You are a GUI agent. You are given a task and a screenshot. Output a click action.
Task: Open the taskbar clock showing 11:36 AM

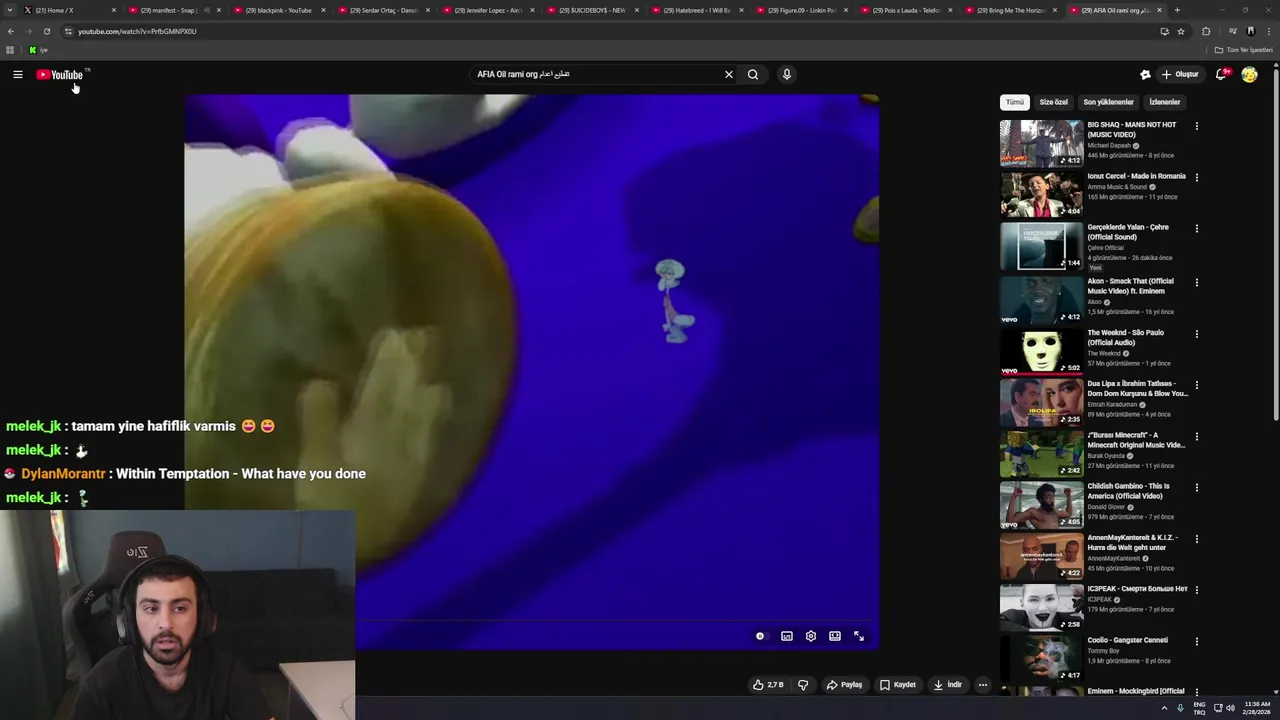click(1257, 708)
